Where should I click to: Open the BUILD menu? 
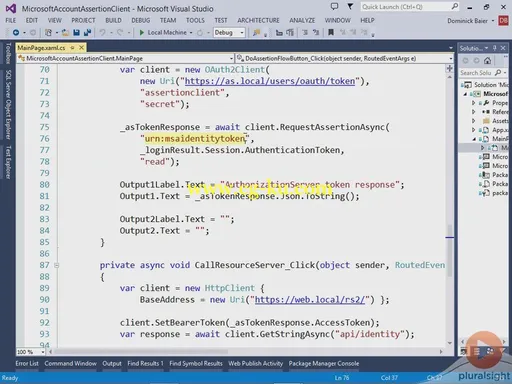pos(113,20)
